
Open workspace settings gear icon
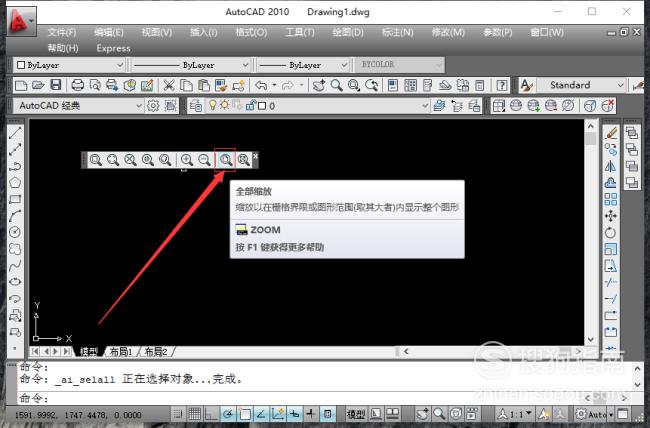(153, 106)
